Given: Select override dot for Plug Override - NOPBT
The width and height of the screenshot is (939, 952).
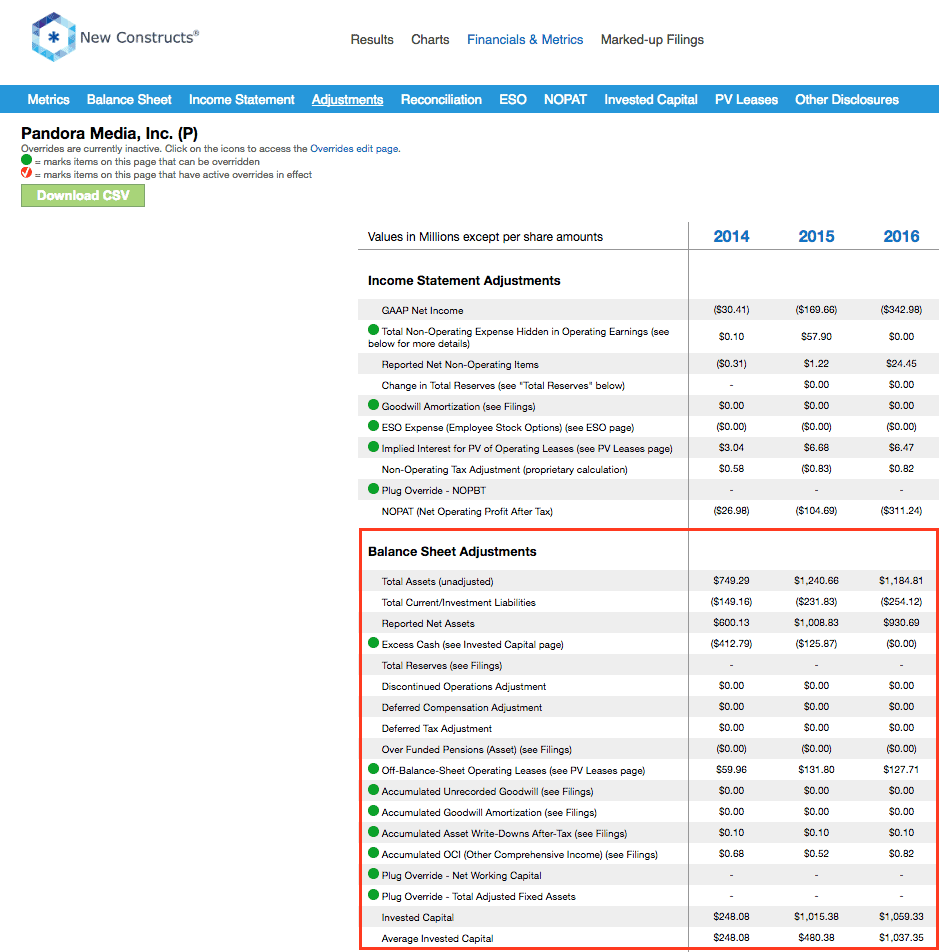Looking at the screenshot, I should point(373,489).
